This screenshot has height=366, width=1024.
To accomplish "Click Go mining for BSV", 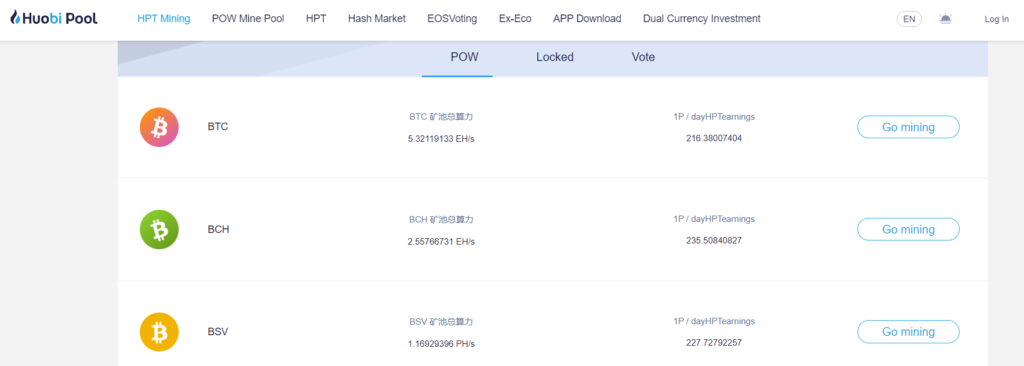I will point(908,332).
